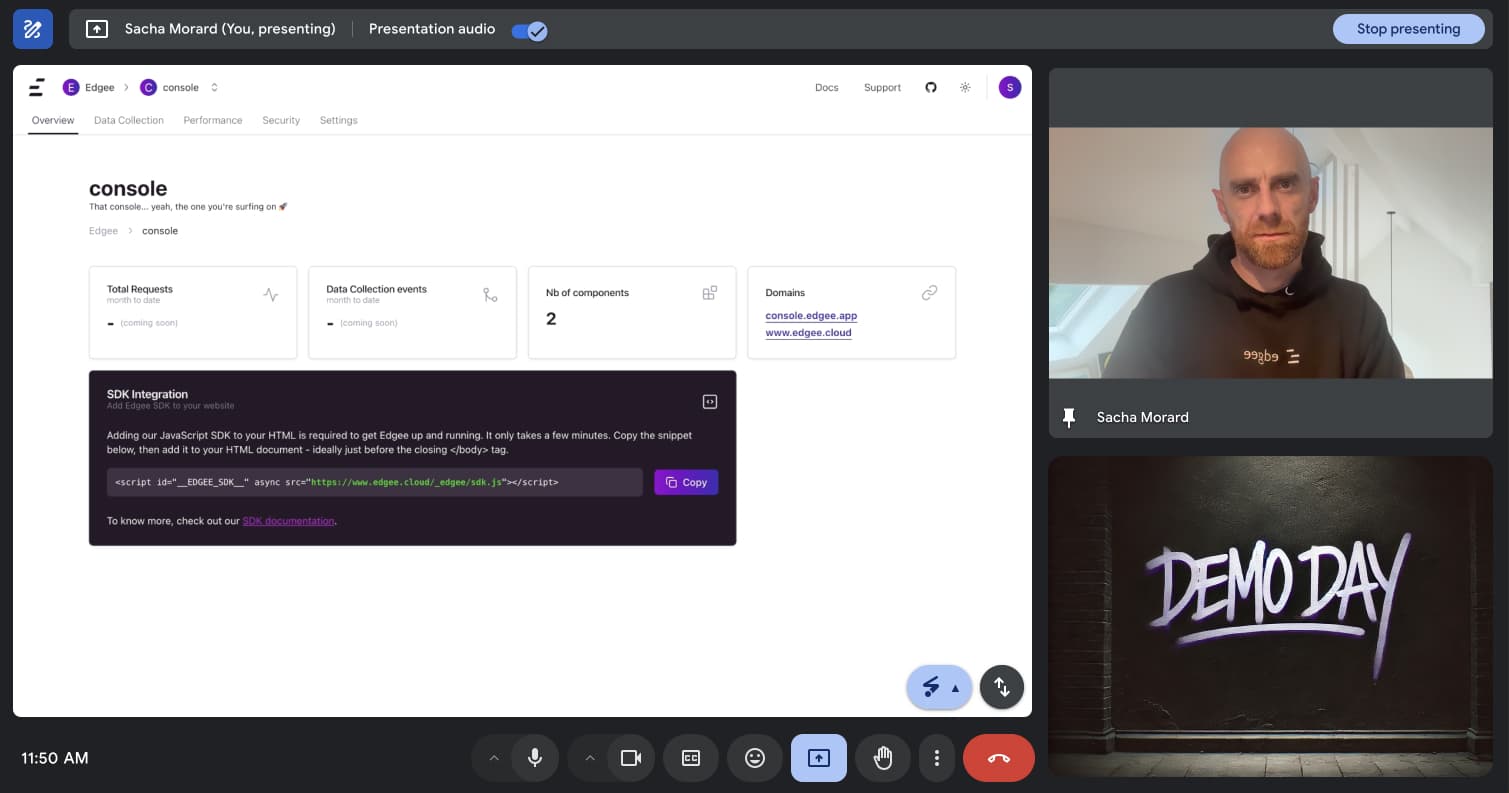Click the red leave call button
This screenshot has width=1509, height=793.
click(998, 758)
